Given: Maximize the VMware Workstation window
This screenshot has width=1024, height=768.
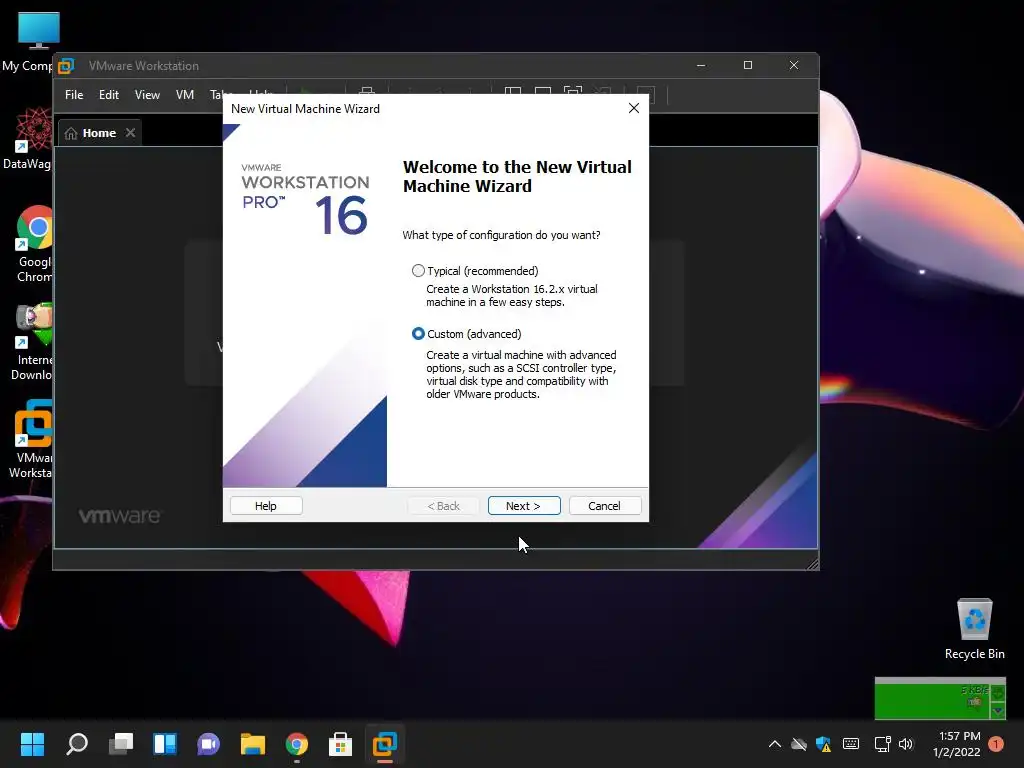Looking at the screenshot, I should (x=748, y=65).
